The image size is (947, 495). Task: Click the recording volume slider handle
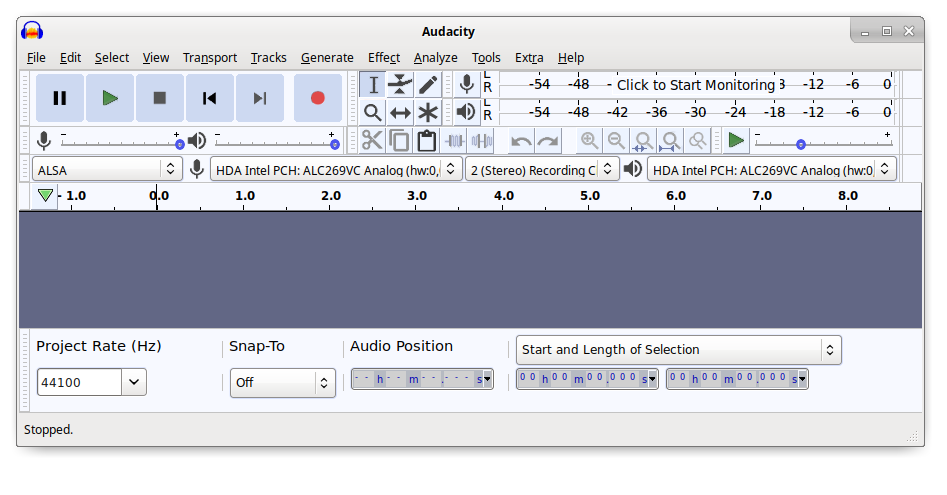179,145
